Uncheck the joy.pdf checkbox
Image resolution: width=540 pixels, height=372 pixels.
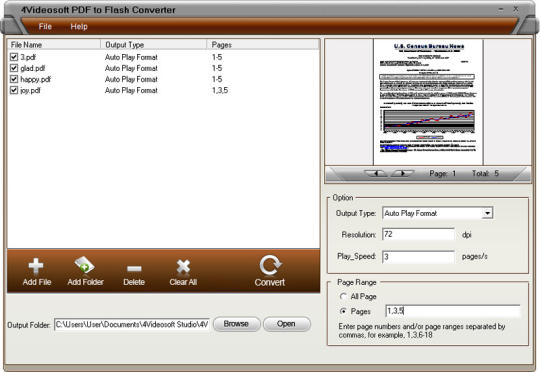pos(14,90)
